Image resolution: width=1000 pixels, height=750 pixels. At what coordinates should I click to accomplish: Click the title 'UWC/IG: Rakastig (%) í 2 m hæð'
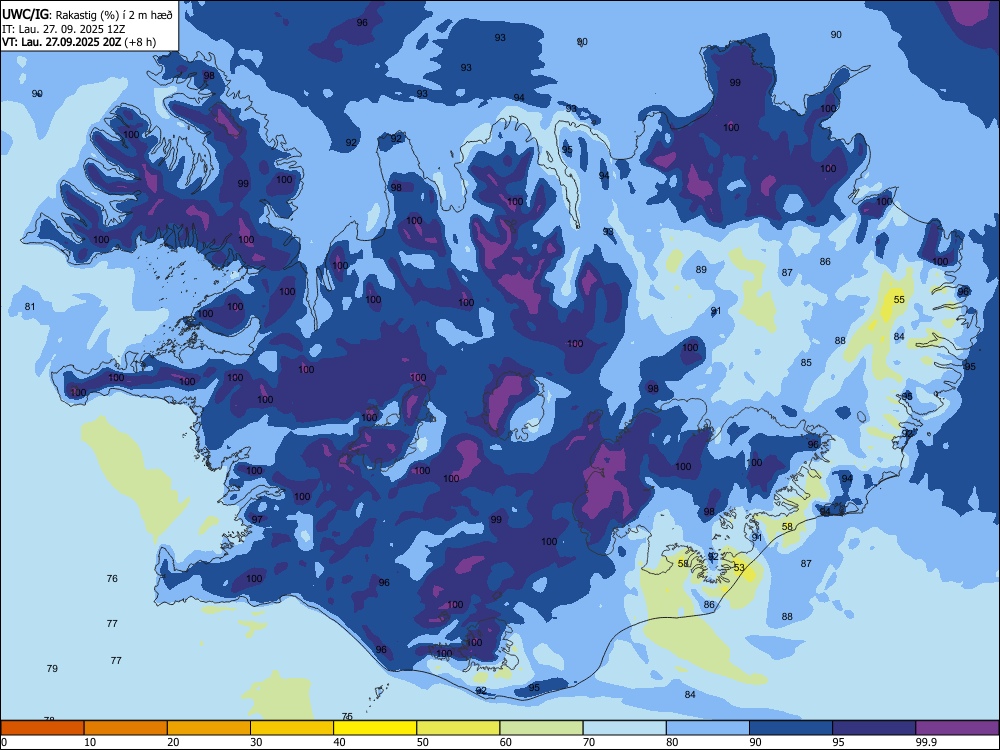[87, 14]
